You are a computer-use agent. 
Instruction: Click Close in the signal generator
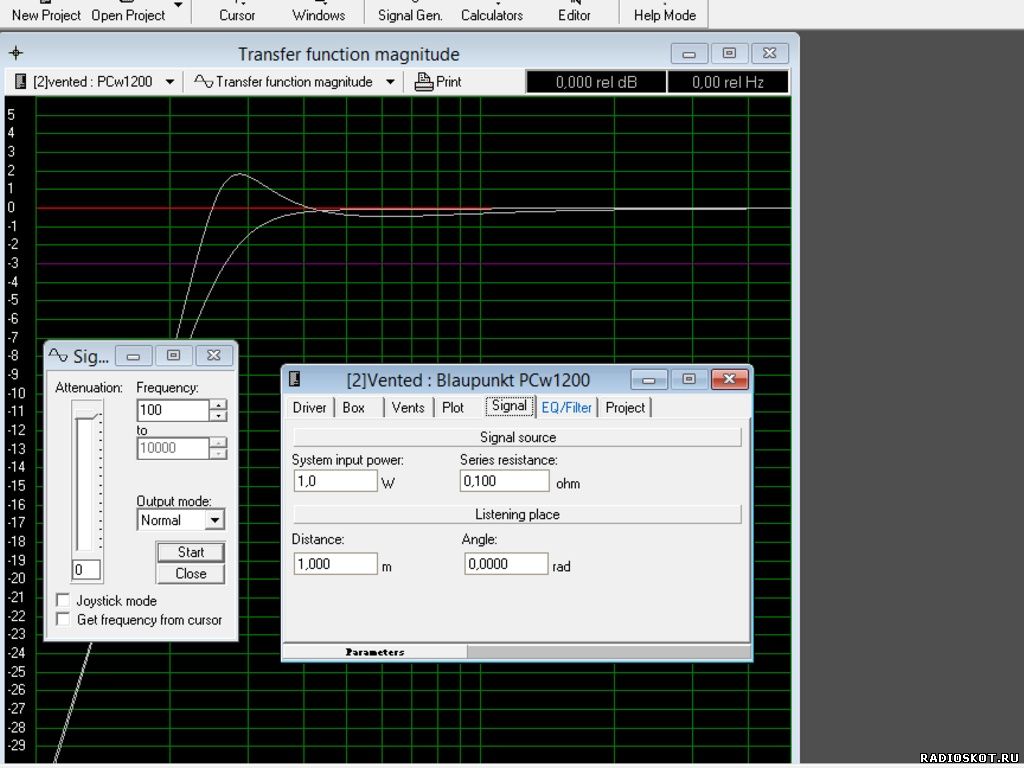tap(191, 573)
